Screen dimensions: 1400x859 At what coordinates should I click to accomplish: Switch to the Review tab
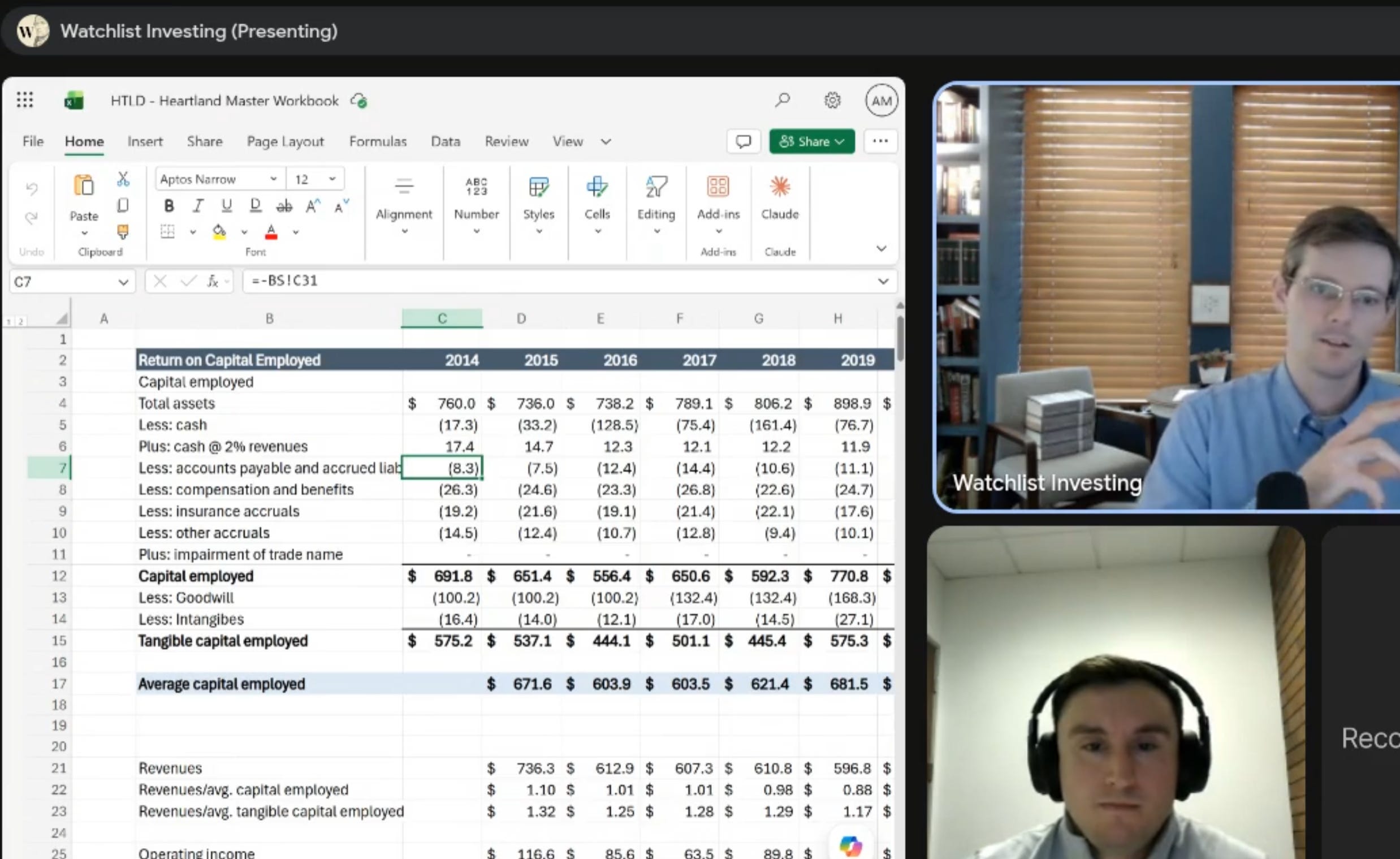point(506,141)
